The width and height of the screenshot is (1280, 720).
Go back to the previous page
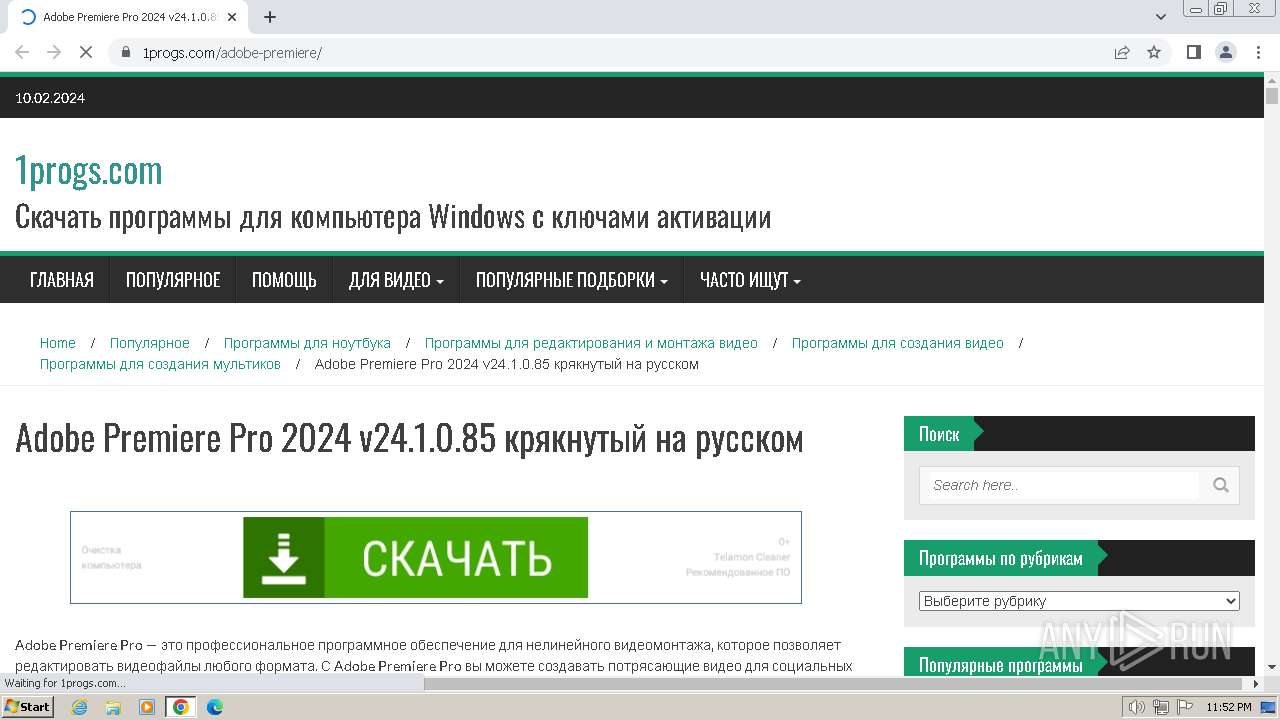click(22, 52)
